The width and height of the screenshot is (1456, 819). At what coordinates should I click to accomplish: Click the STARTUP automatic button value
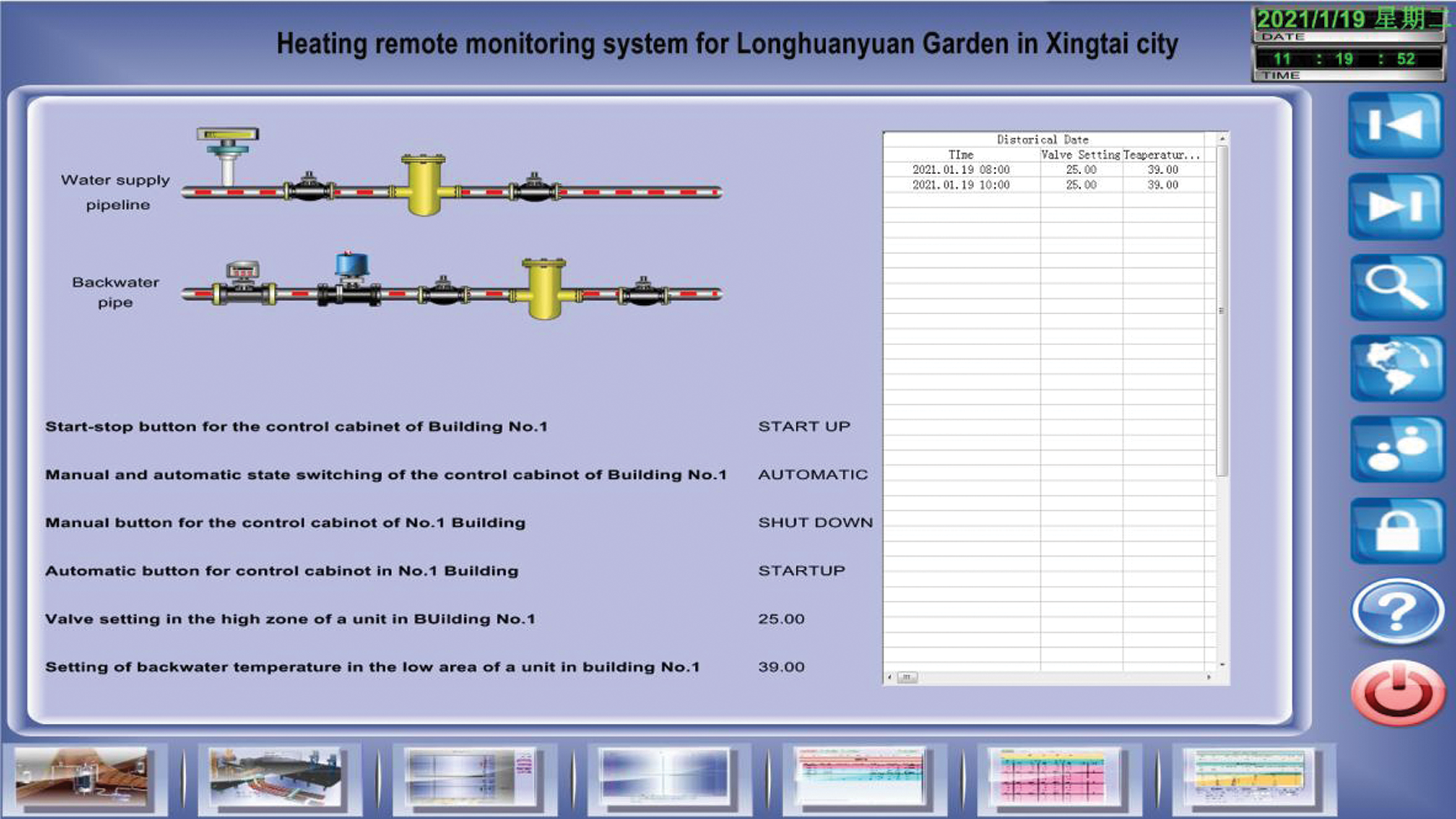point(801,571)
